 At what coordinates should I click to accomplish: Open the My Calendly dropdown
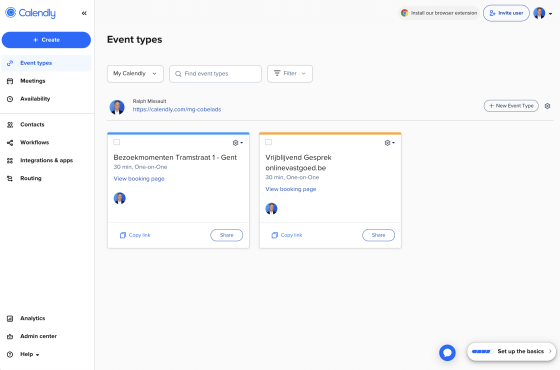tap(135, 74)
